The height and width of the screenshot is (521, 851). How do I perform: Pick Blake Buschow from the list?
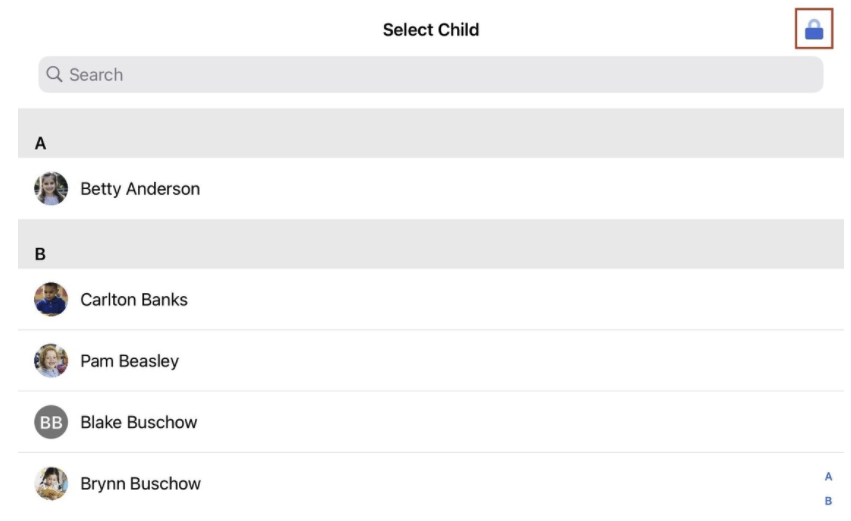[x=138, y=422]
